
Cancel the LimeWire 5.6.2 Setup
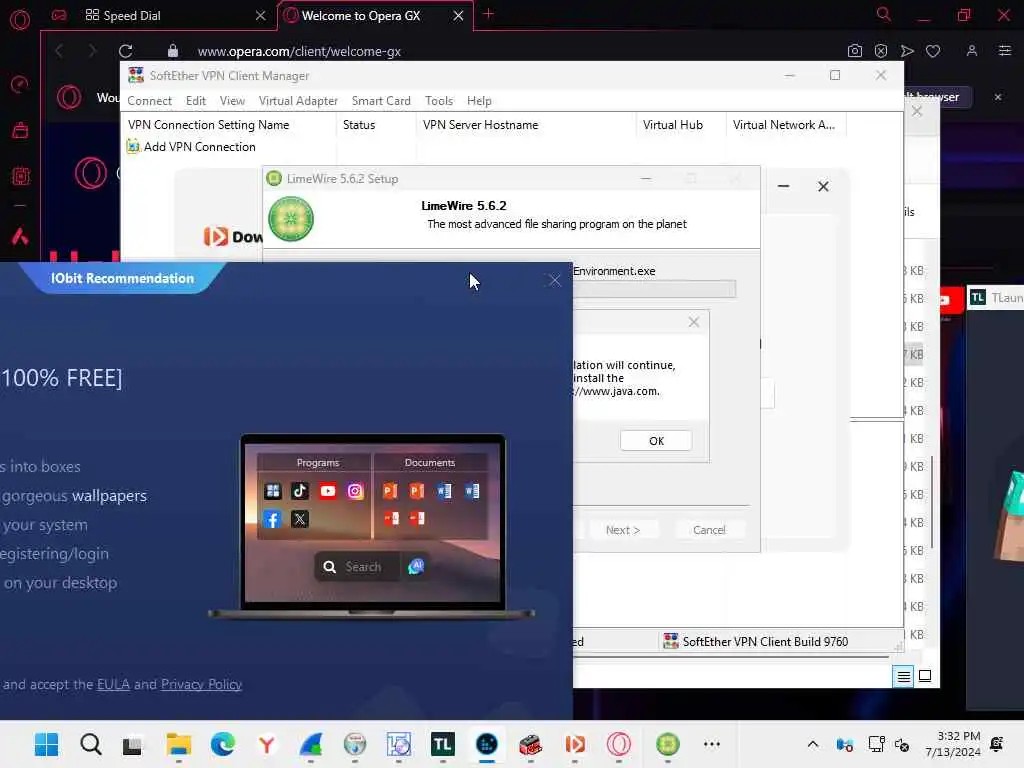point(709,530)
